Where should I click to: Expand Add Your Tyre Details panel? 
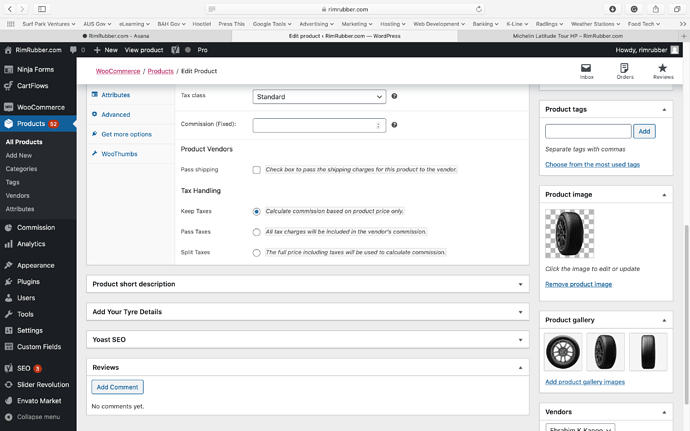[520, 312]
